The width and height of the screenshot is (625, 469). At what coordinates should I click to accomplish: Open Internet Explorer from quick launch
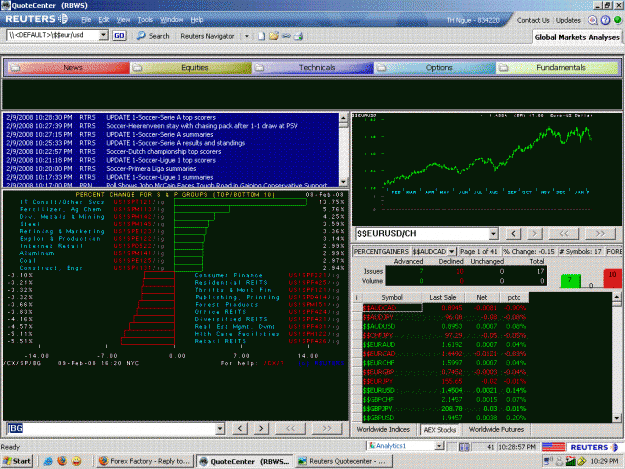(48, 461)
